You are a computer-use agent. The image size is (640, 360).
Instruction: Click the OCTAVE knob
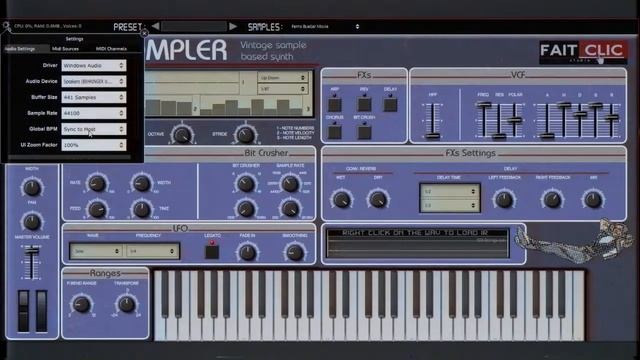(x=182, y=134)
